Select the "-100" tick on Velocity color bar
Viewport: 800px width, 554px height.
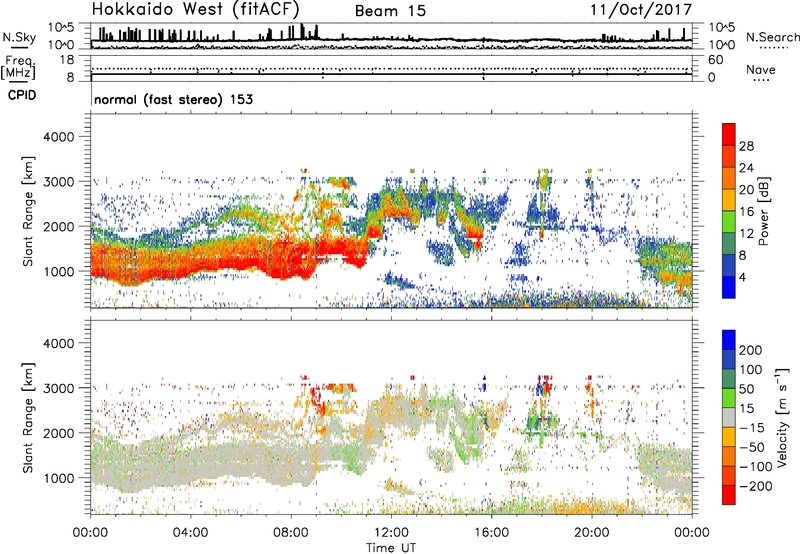(756, 467)
